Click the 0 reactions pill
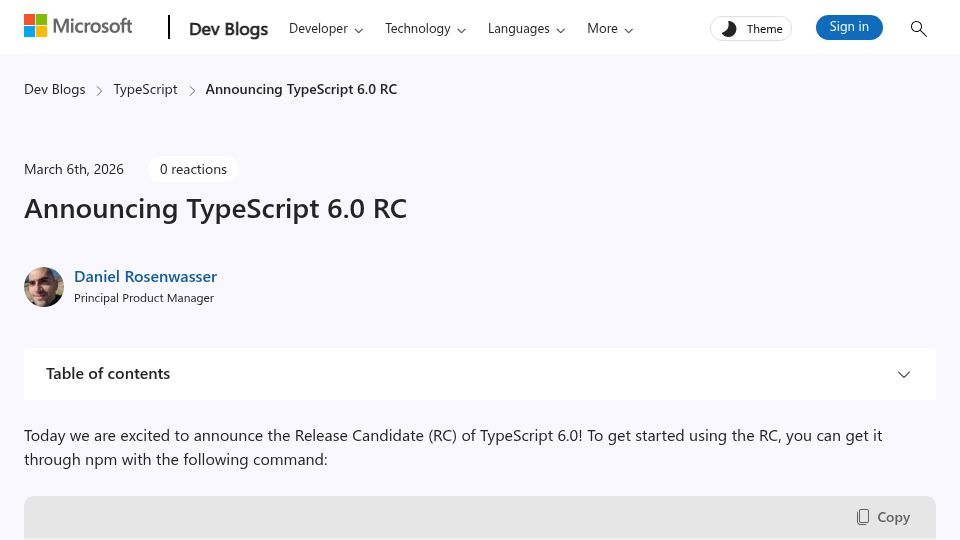 (193, 169)
